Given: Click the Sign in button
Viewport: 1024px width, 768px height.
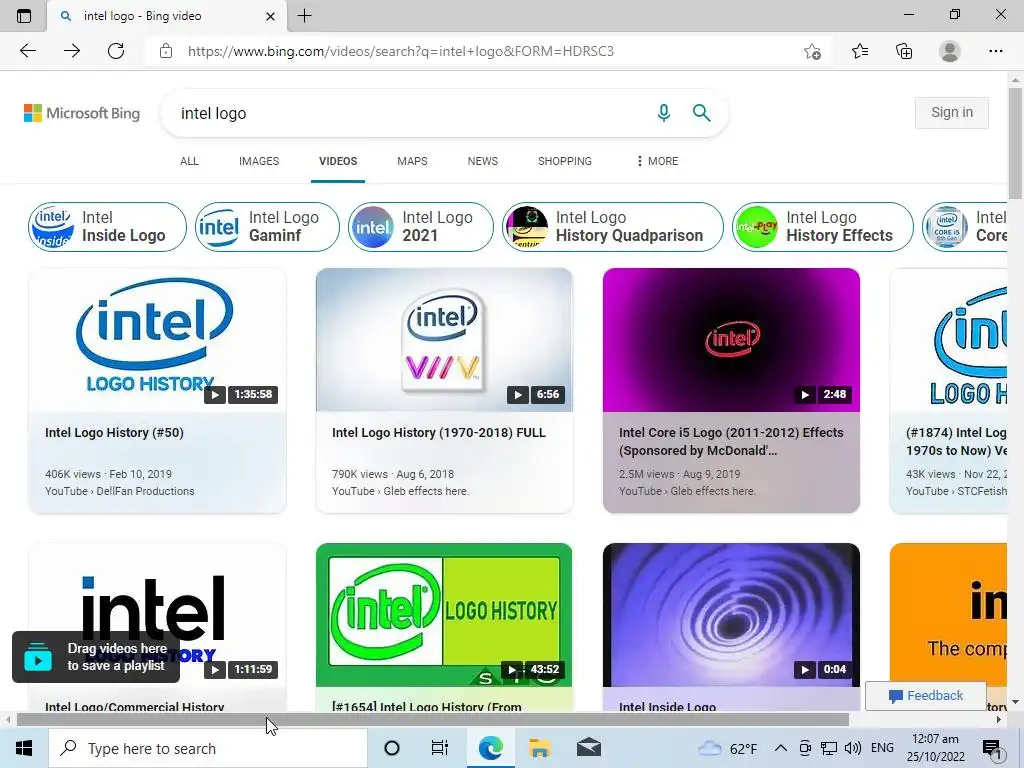Looking at the screenshot, I should pos(952,112).
